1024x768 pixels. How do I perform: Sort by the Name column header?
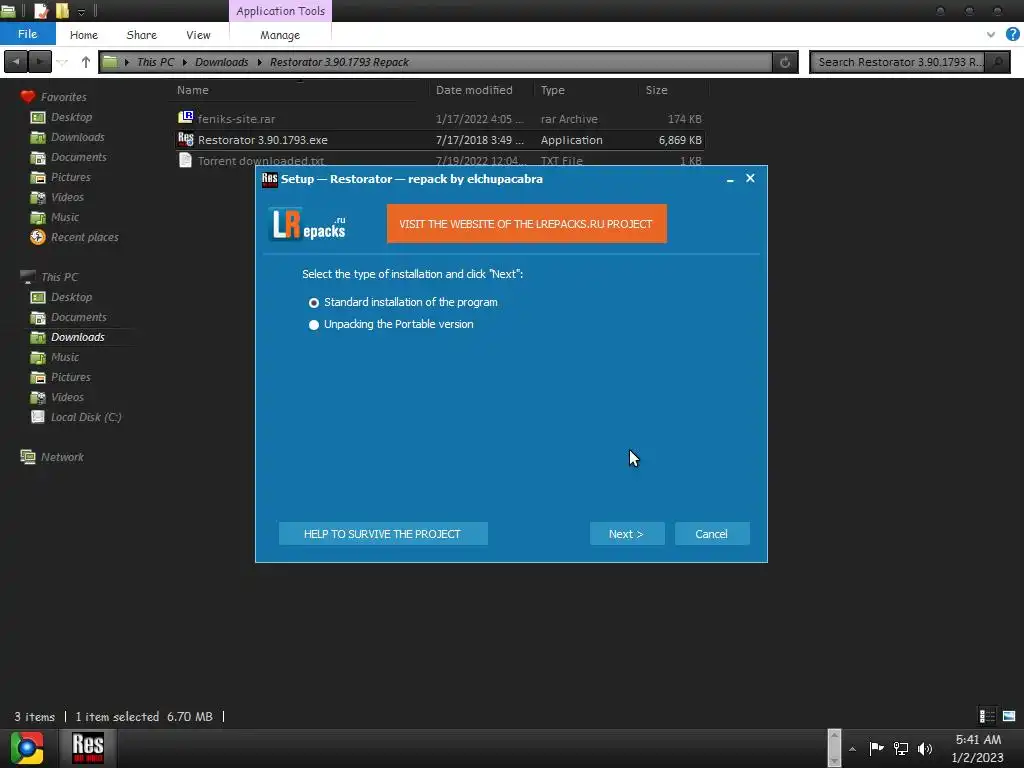click(193, 90)
